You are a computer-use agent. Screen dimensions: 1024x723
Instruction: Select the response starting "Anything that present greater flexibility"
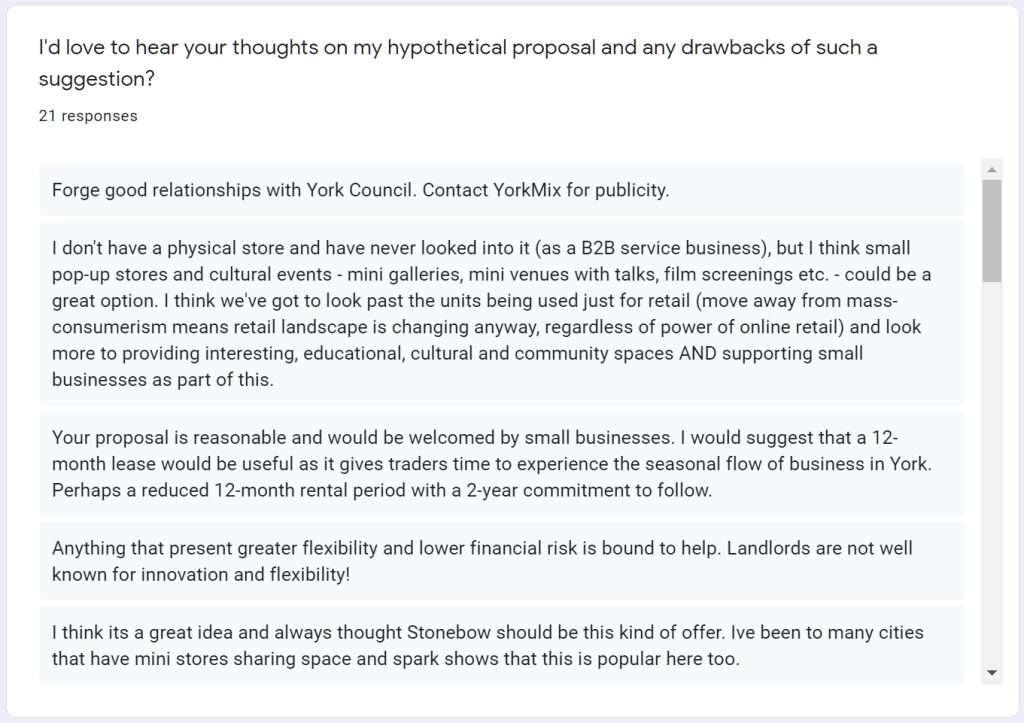[x=502, y=561]
